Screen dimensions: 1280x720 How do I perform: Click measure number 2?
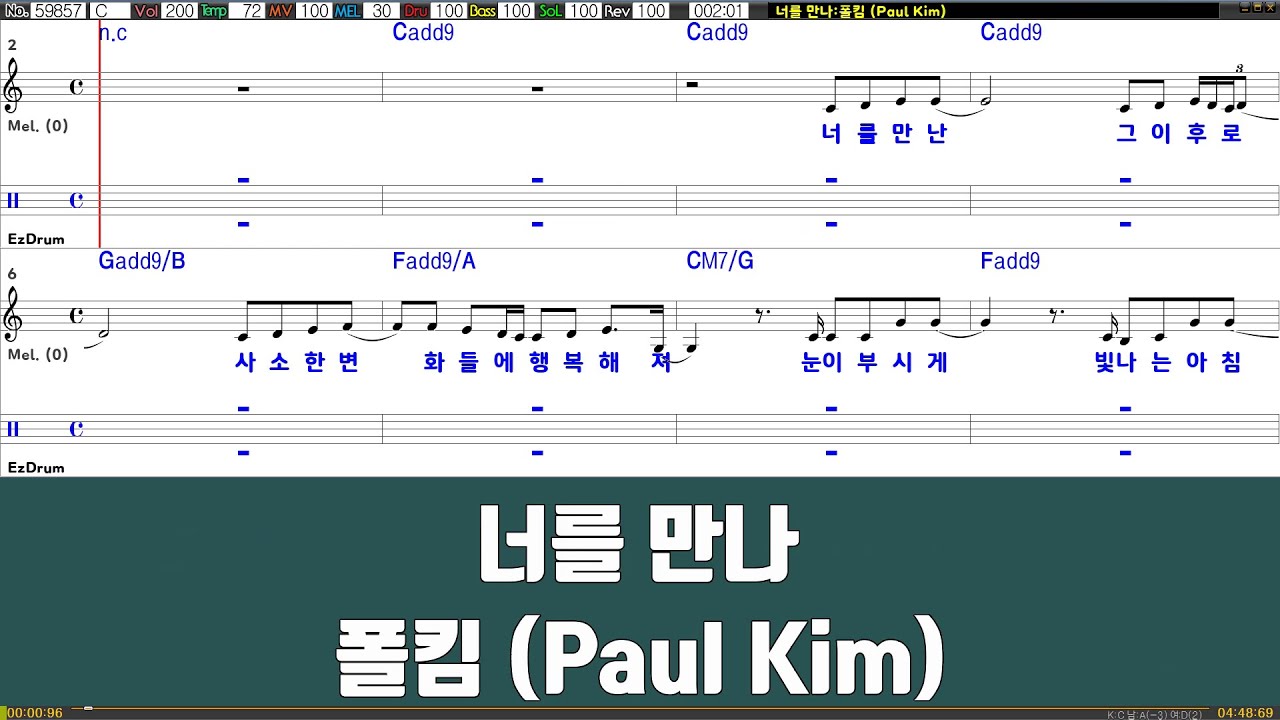pos(11,45)
